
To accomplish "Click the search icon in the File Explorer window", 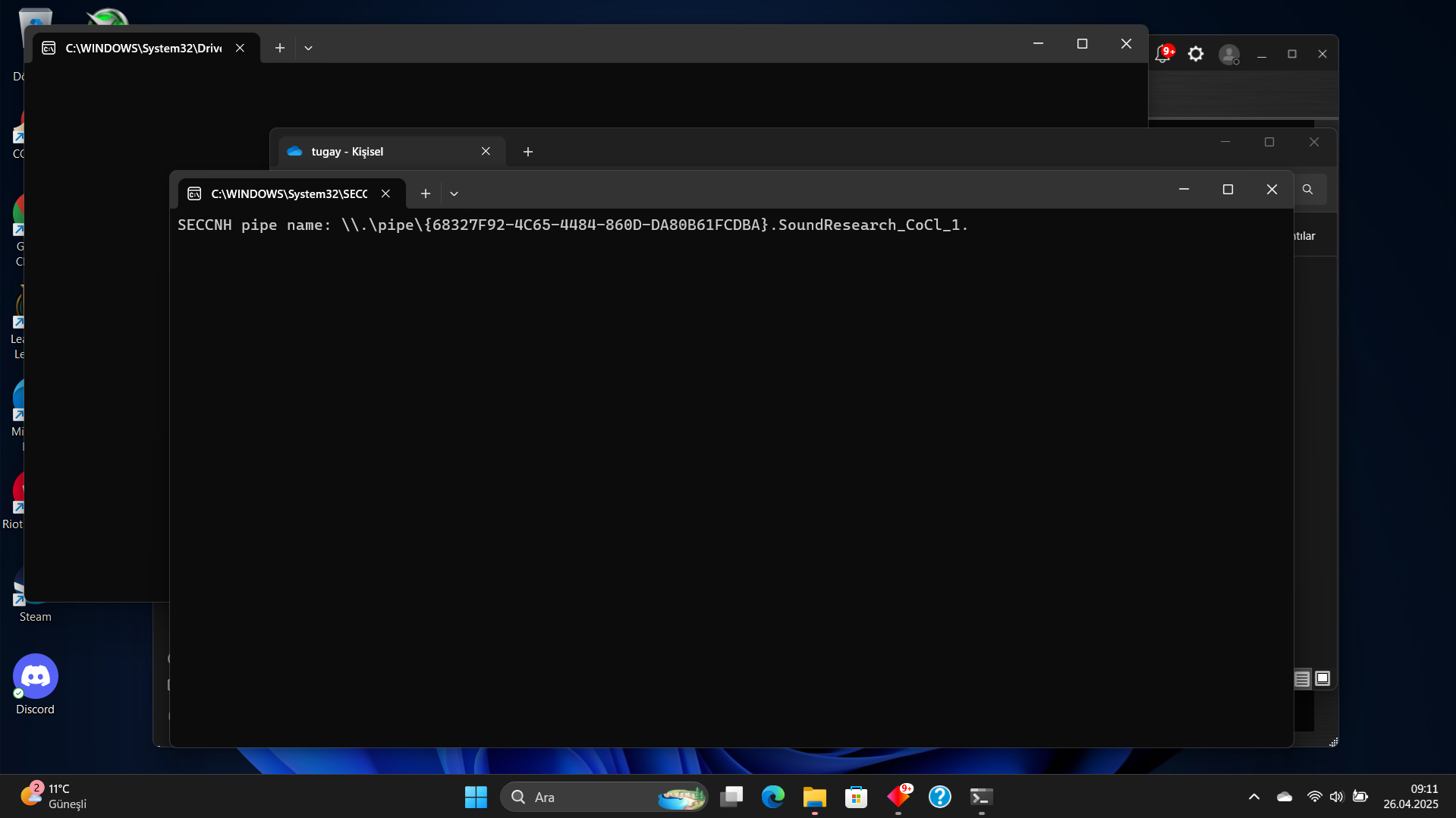I will click(x=1307, y=190).
